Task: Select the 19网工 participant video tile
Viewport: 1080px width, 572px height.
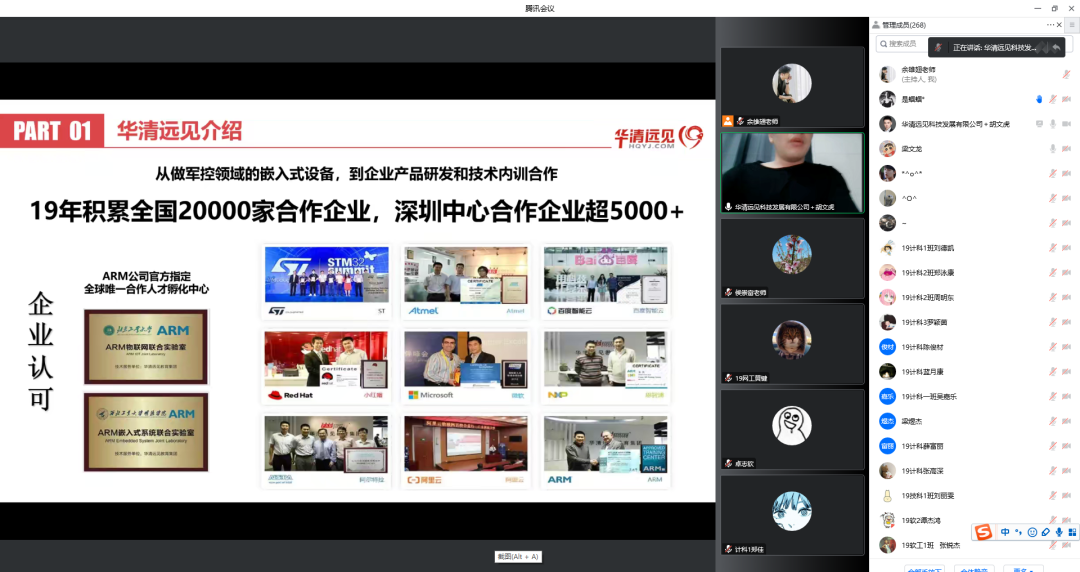Action: pyautogui.click(x=792, y=343)
